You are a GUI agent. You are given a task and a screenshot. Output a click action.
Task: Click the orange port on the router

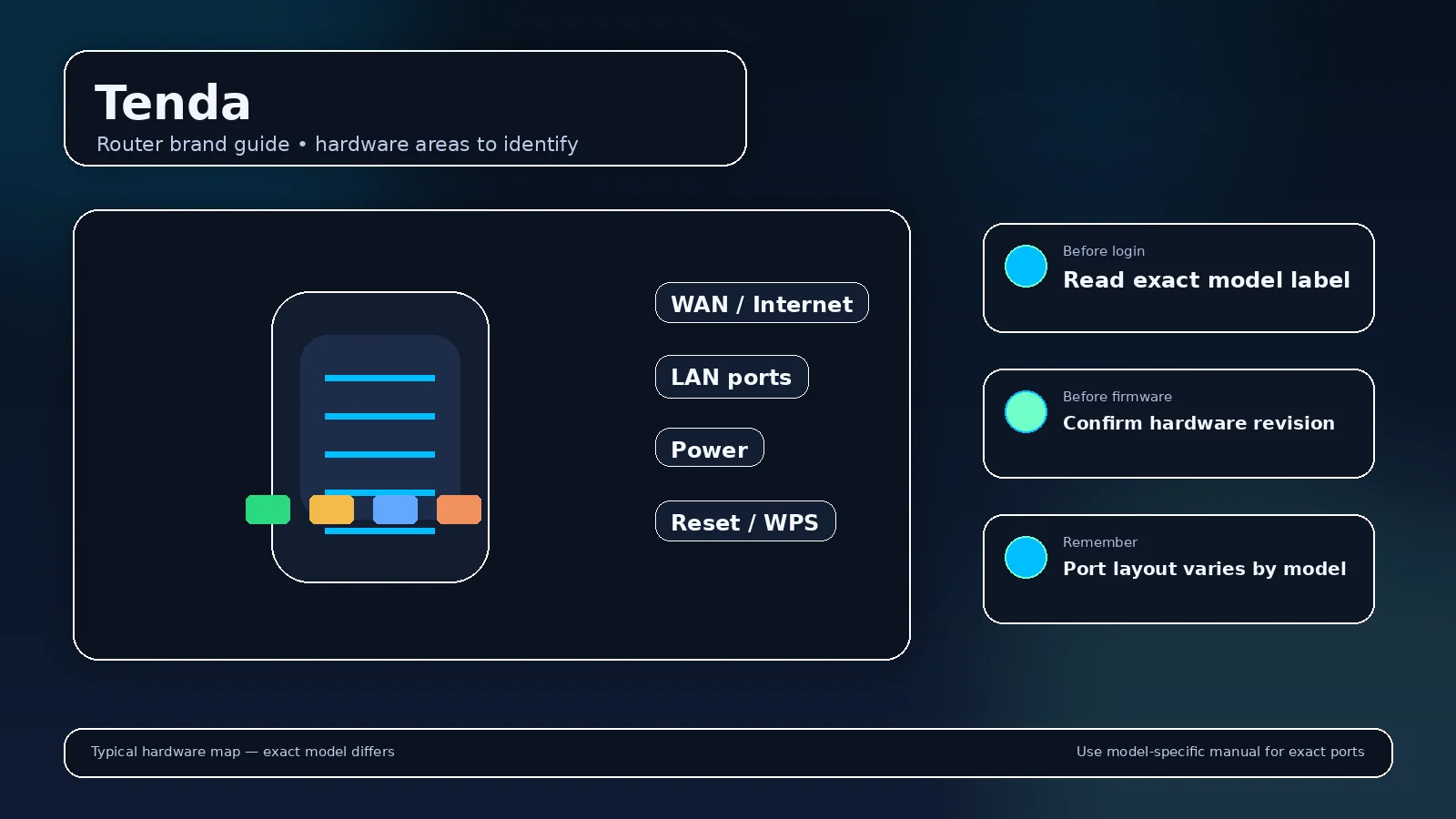459,510
